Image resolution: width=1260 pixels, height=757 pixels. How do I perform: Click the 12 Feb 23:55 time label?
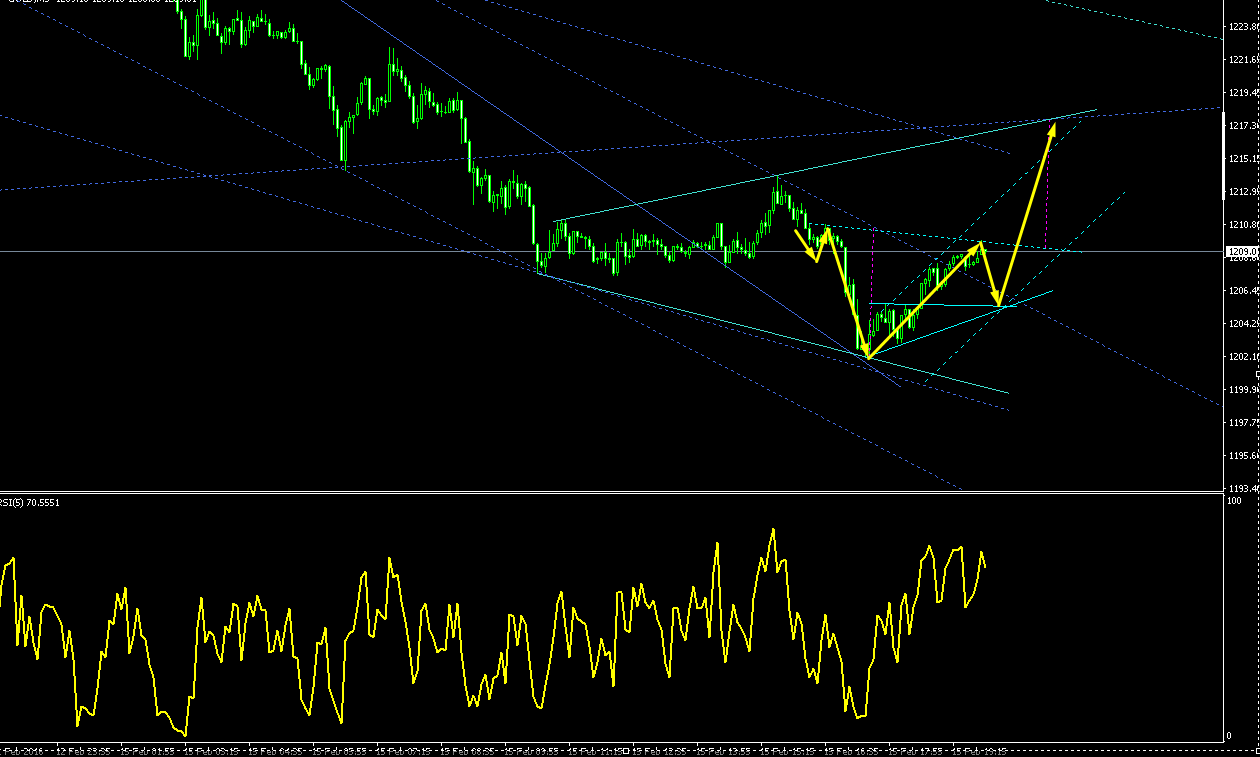84,750
